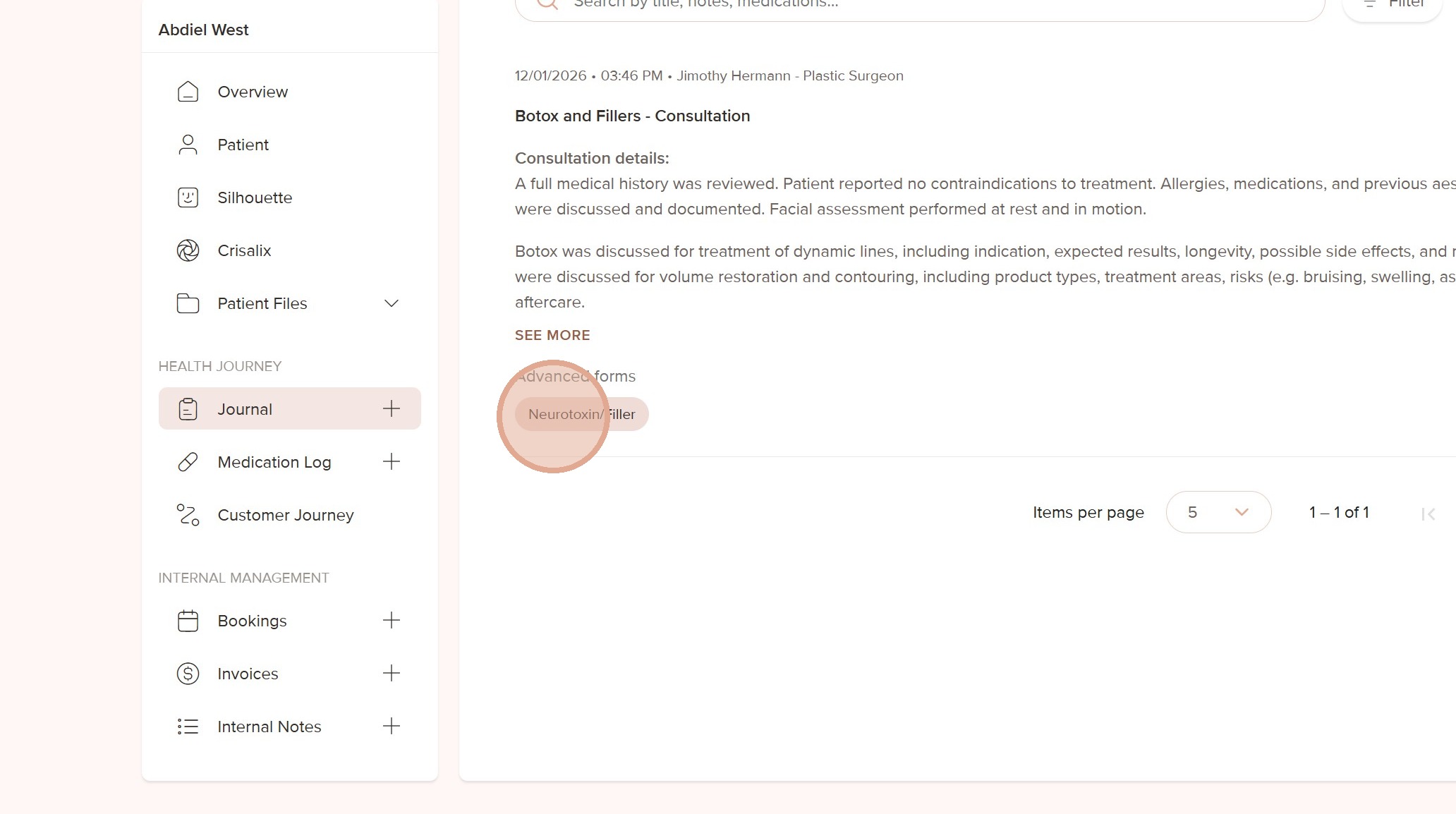Click the Customer Journey path icon
This screenshot has height=814, width=1456.
pos(188,515)
